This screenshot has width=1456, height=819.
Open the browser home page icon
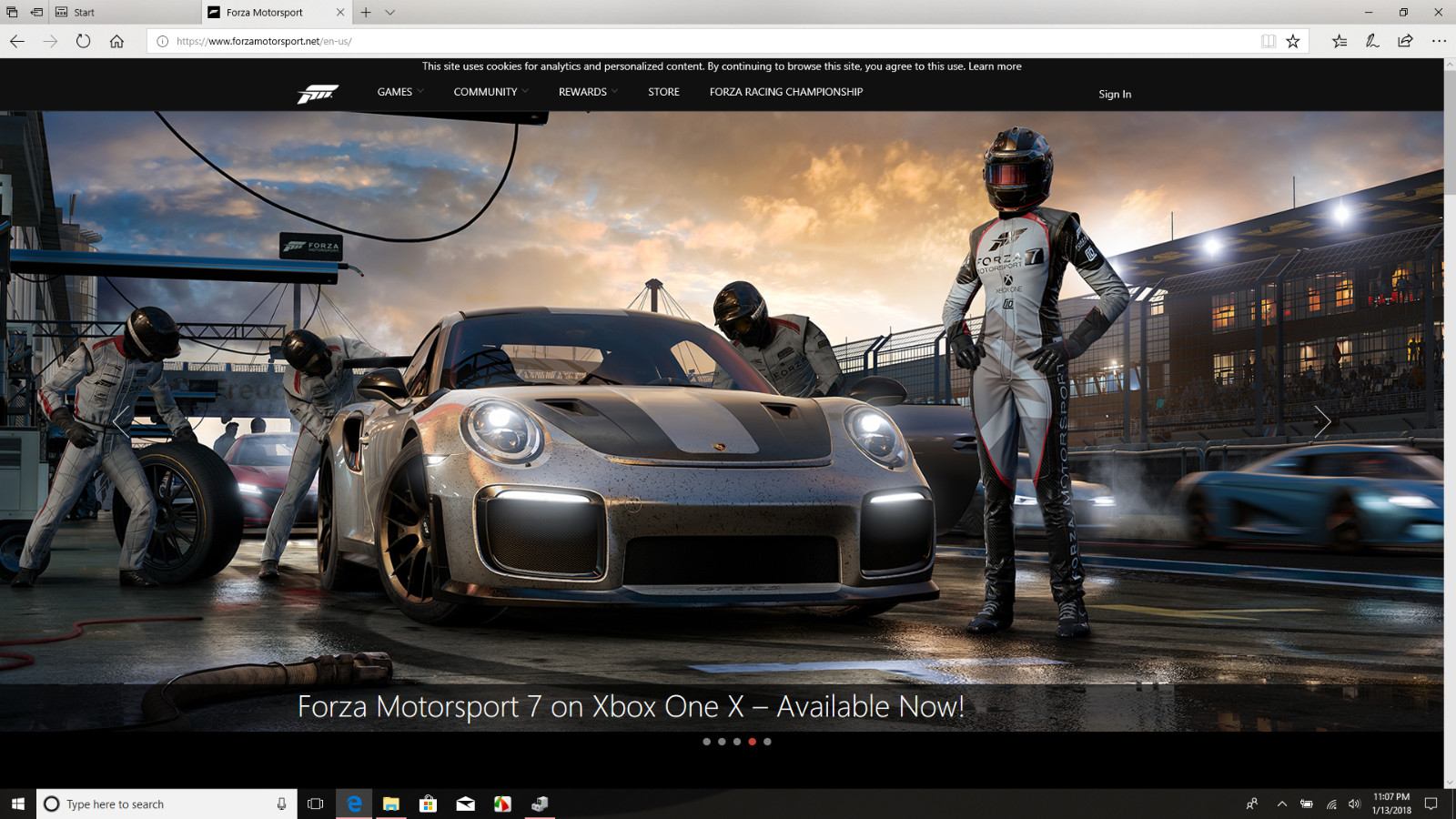pyautogui.click(x=116, y=41)
